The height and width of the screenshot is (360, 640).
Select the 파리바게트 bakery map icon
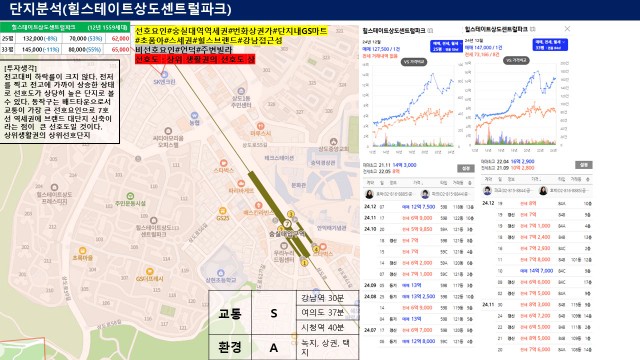241,183
